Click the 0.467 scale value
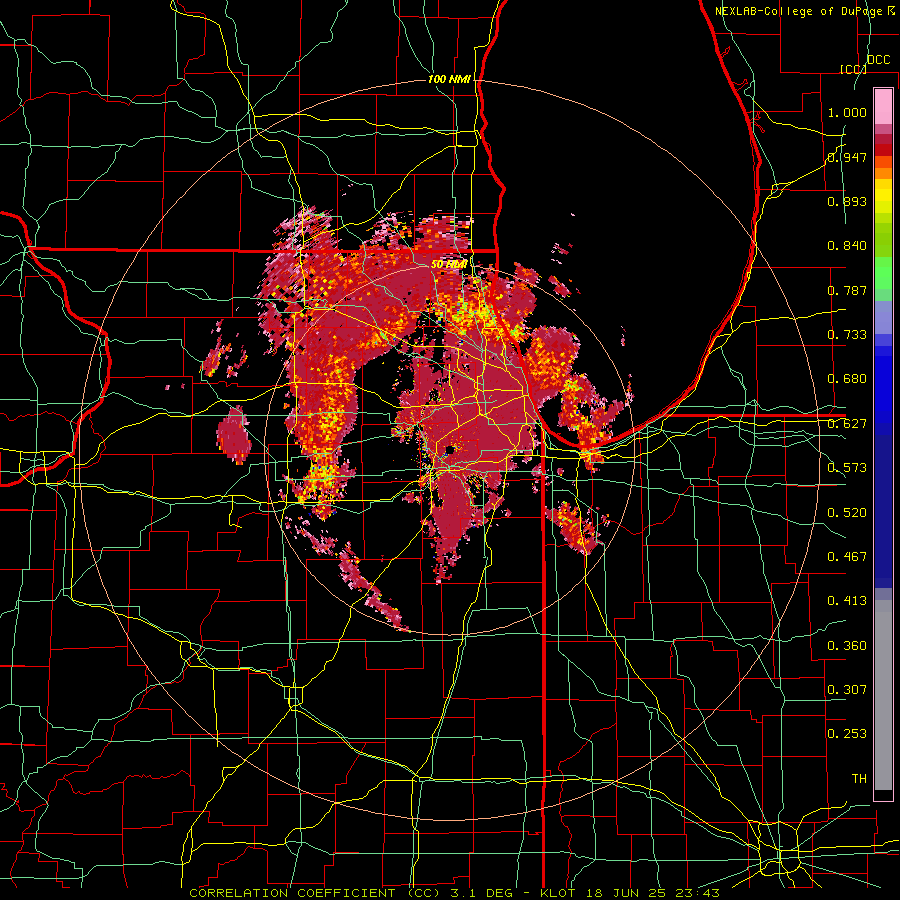Viewport: 900px width, 900px height. click(x=847, y=556)
